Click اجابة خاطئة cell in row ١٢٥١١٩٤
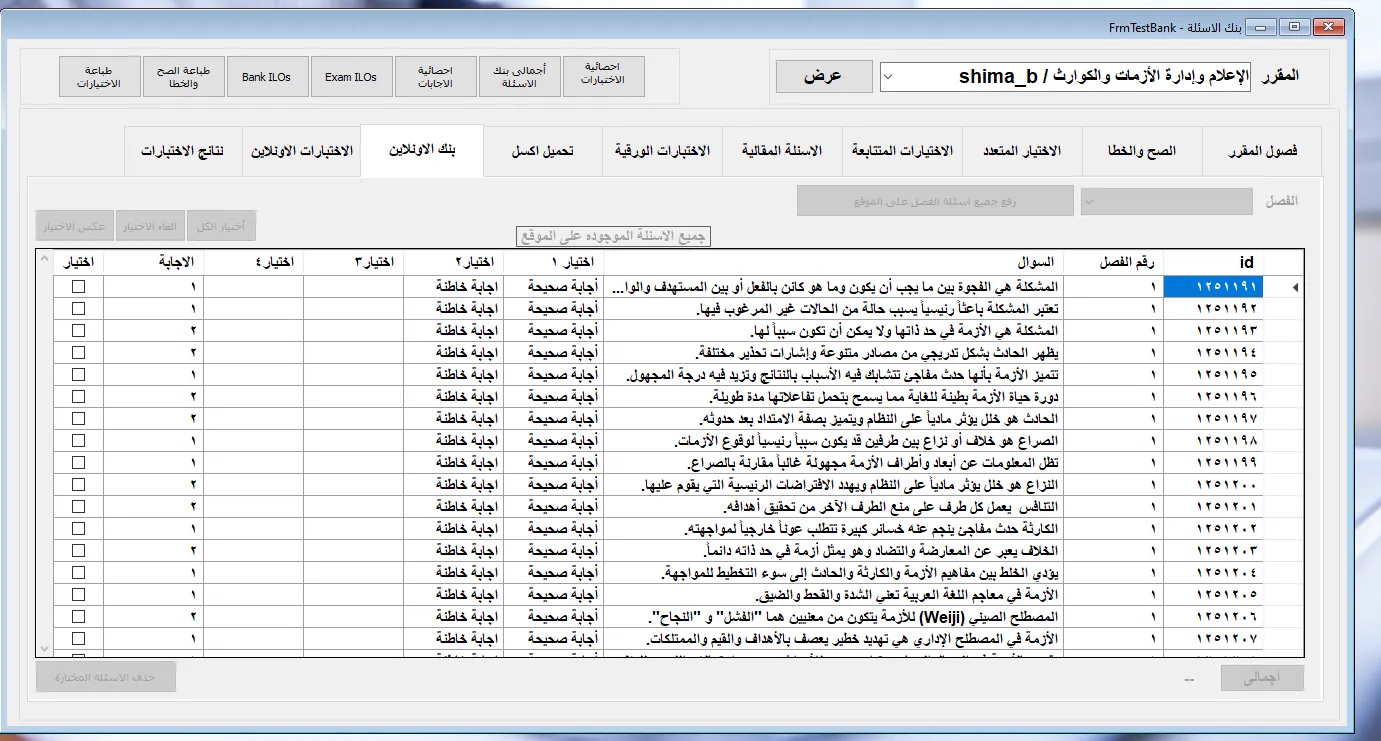Screen dimensions: 1381x741 pos(453,353)
